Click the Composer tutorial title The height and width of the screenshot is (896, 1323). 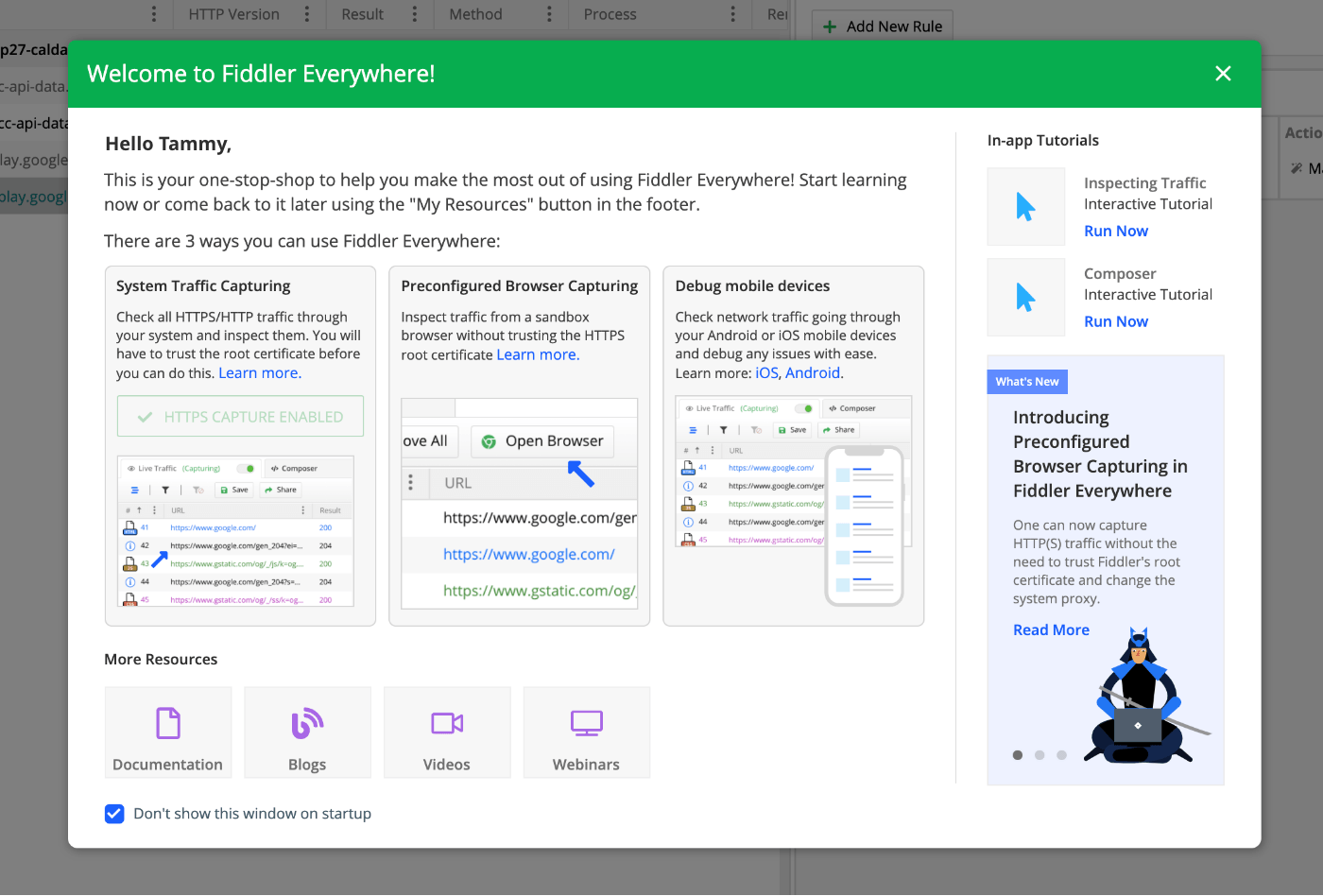[x=1120, y=274]
